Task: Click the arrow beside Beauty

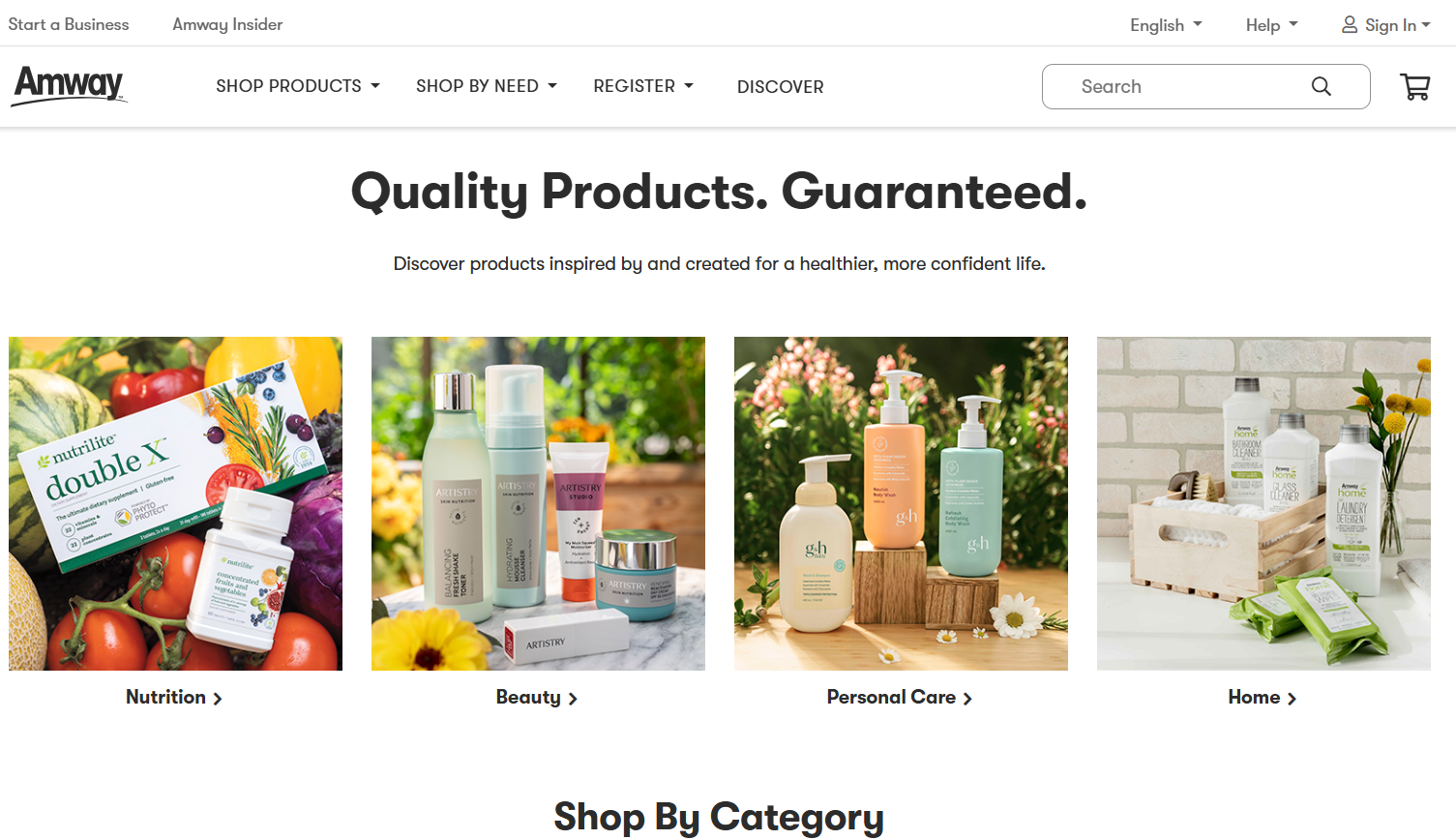Action: (x=573, y=699)
